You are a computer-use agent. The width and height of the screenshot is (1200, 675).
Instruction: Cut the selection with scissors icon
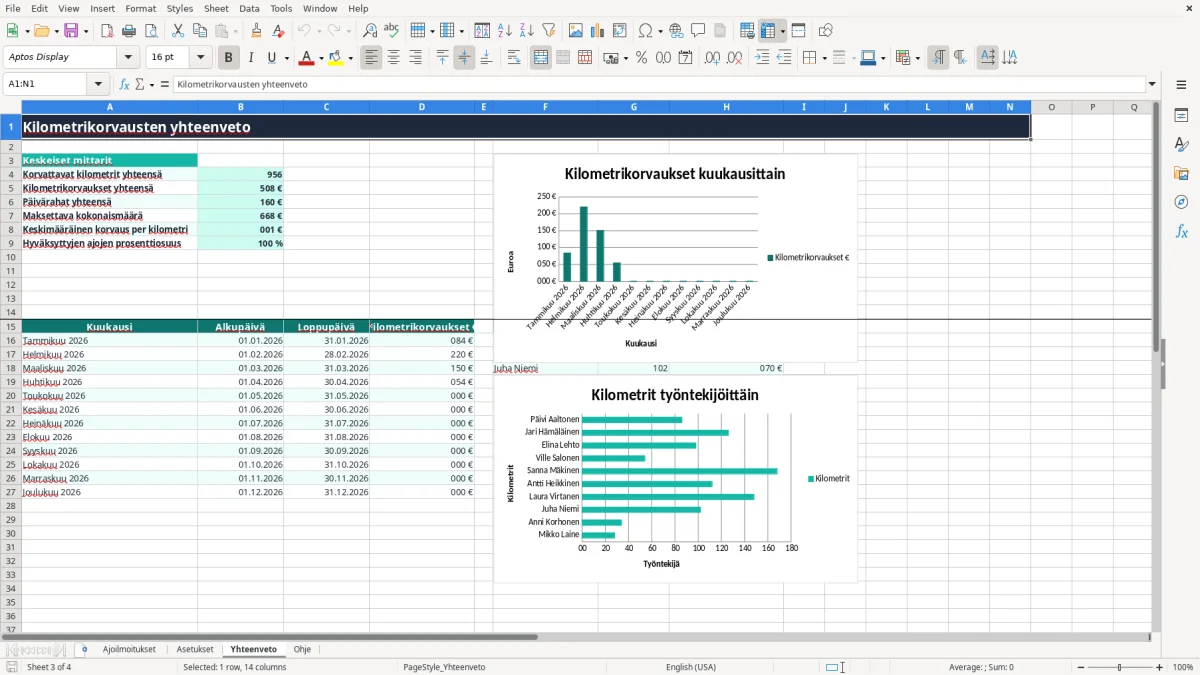177,31
